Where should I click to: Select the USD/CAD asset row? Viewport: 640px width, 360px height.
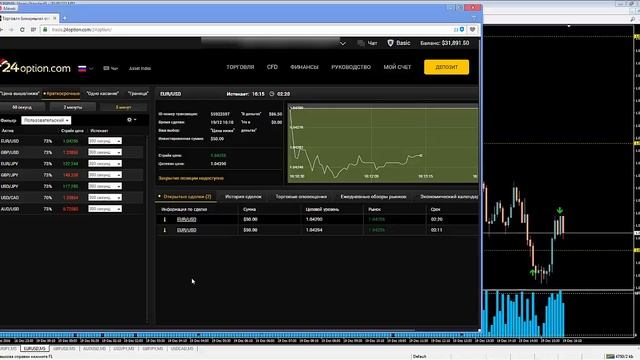pyautogui.click(x=72, y=198)
